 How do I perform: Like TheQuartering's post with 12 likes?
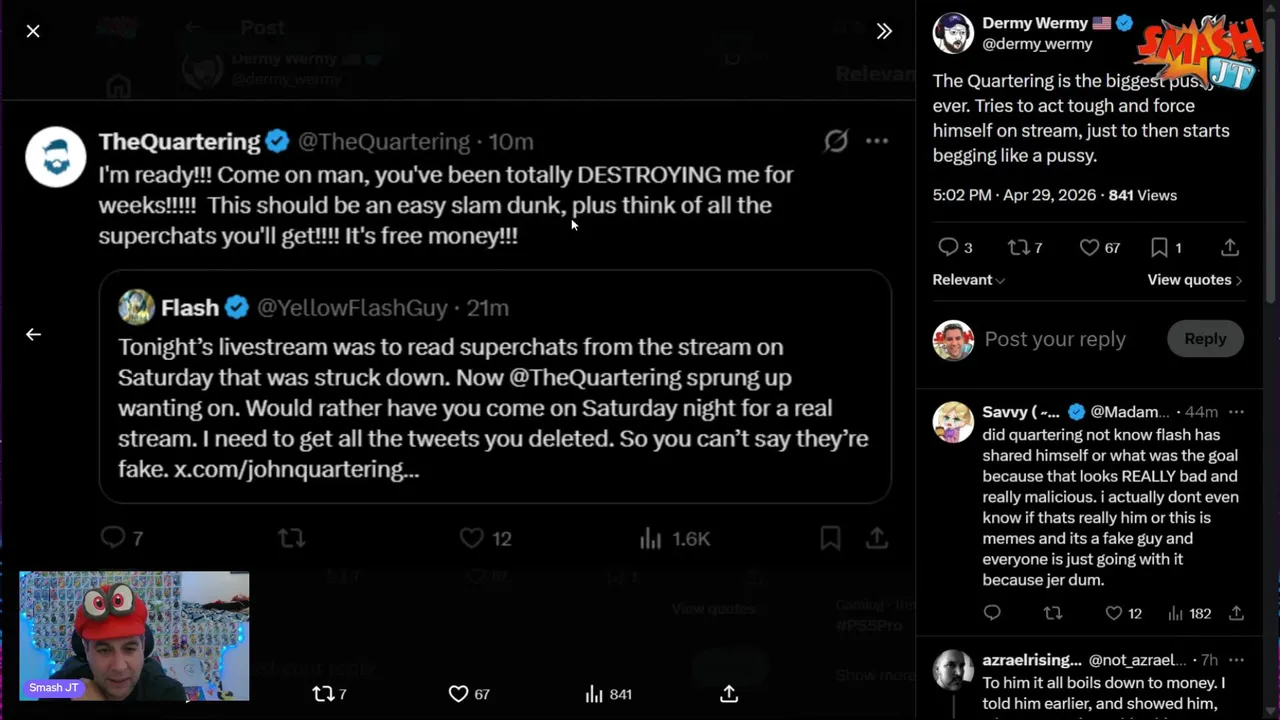472,538
